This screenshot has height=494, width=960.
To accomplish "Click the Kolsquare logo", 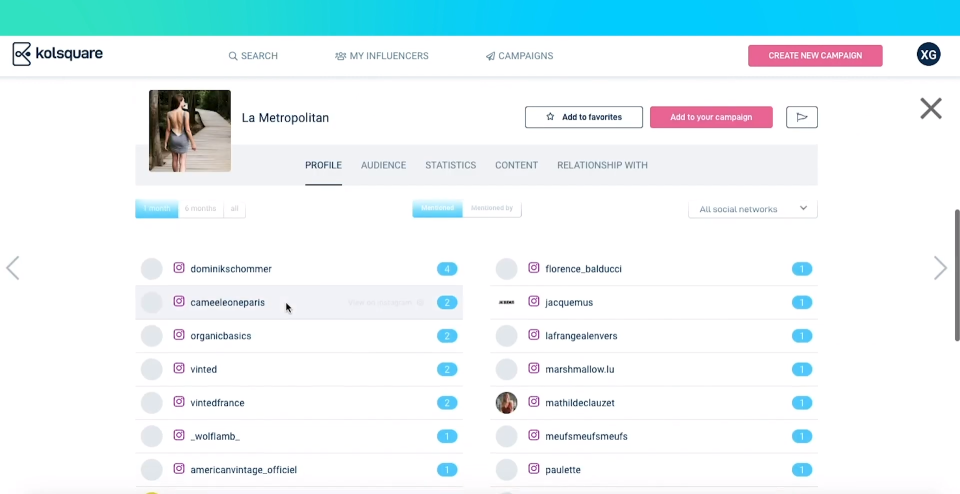I will coord(58,54).
